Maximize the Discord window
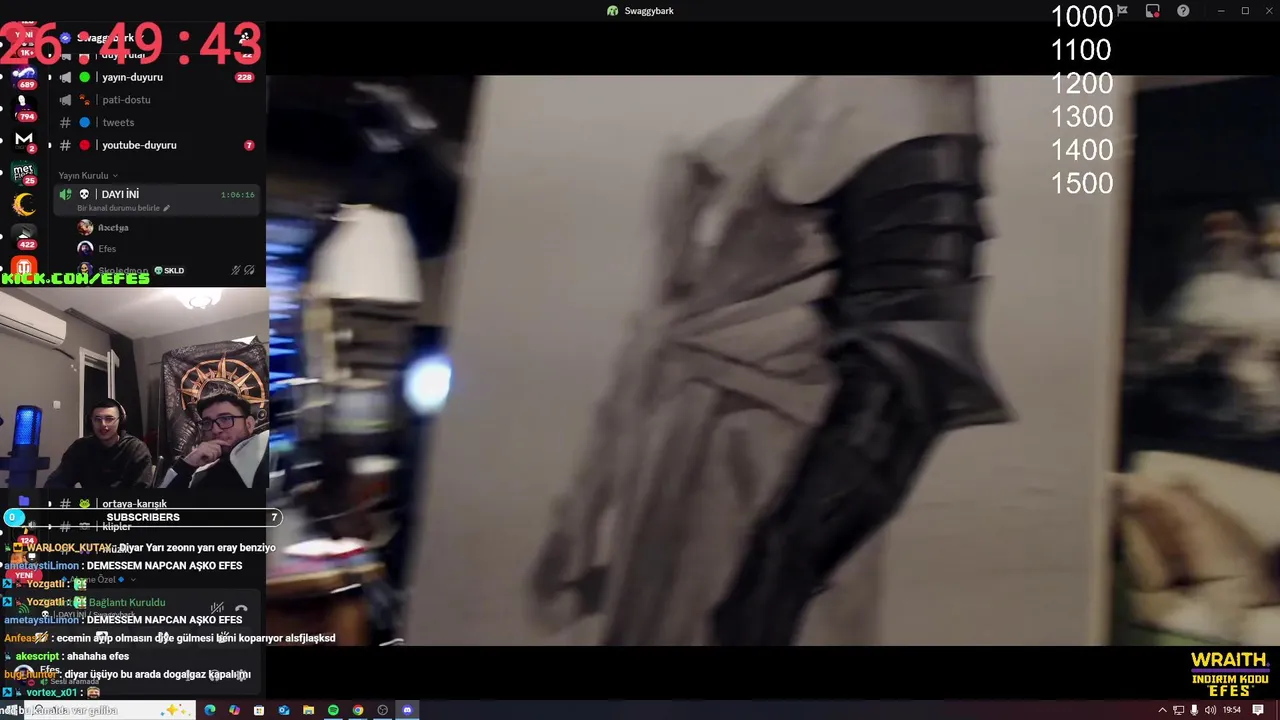The height and width of the screenshot is (720, 1280). pos(1245,11)
